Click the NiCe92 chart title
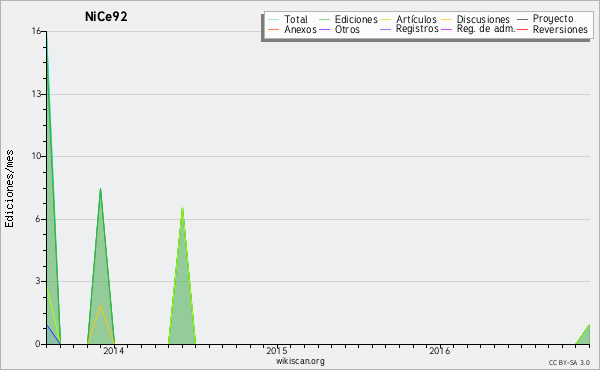The height and width of the screenshot is (370, 600). click(x=106, y=17)
